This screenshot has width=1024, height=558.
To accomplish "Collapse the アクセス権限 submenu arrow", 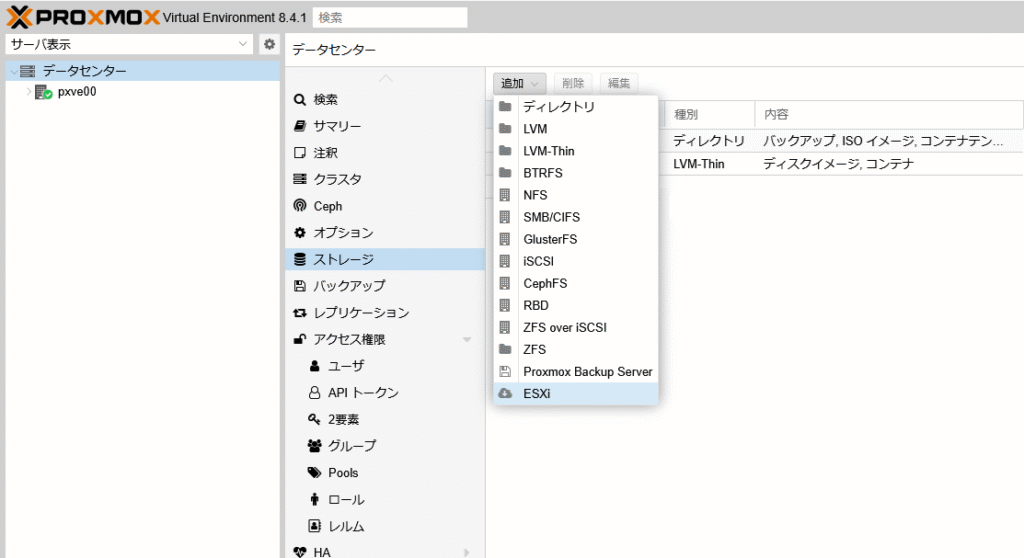I will 467,340.
